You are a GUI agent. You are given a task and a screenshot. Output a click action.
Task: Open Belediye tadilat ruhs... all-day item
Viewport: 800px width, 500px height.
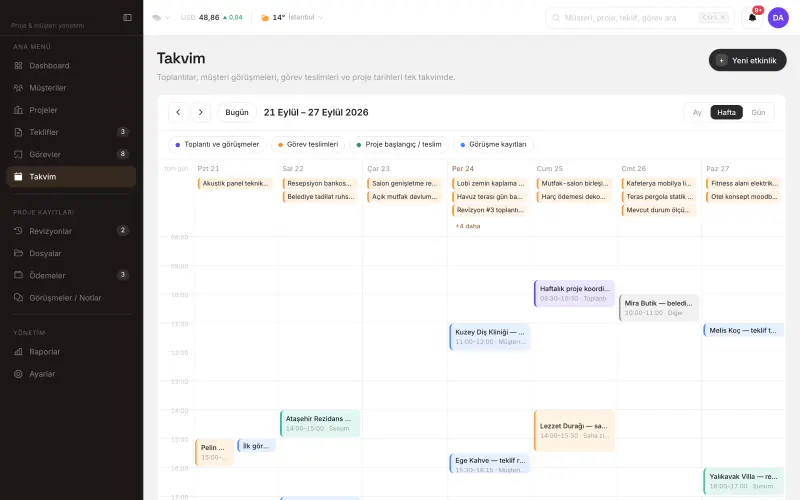320,196
